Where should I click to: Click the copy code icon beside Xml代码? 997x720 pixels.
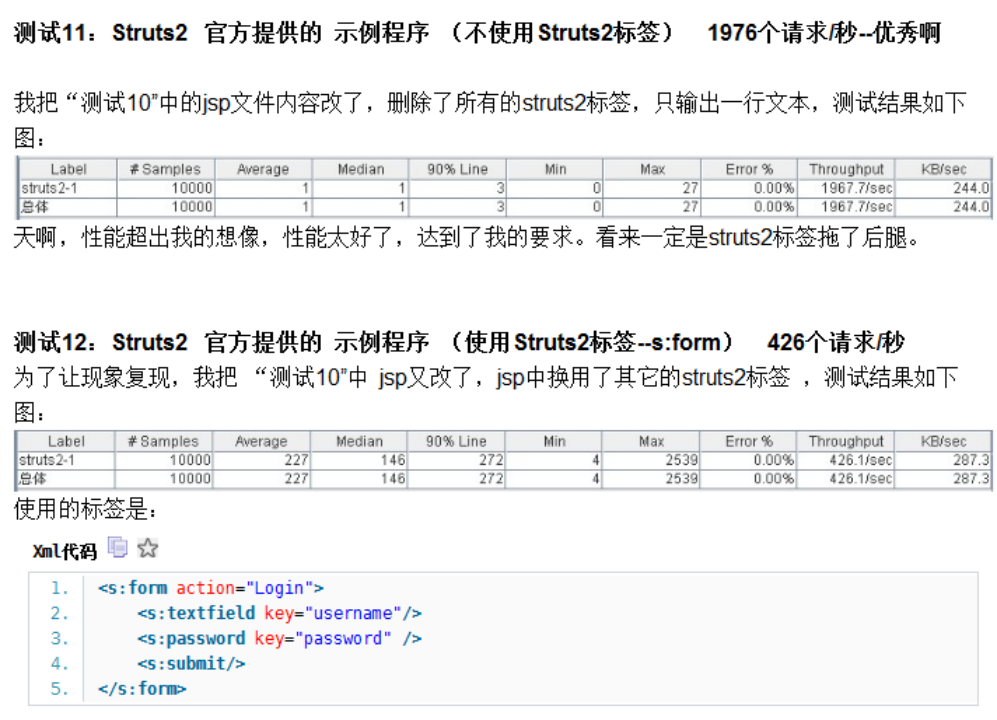point(118,548)
